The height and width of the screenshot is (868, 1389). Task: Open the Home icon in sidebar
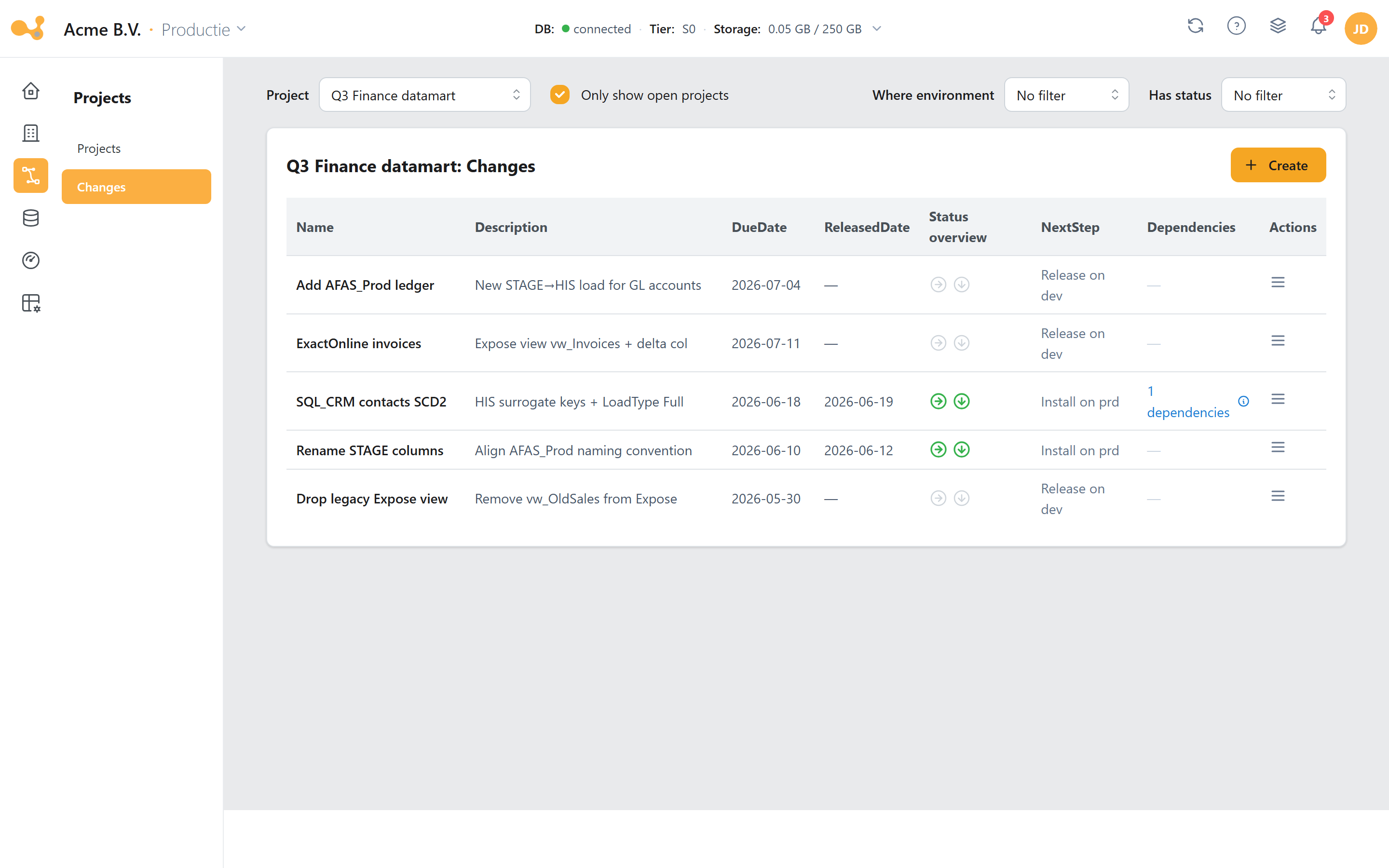30,91
